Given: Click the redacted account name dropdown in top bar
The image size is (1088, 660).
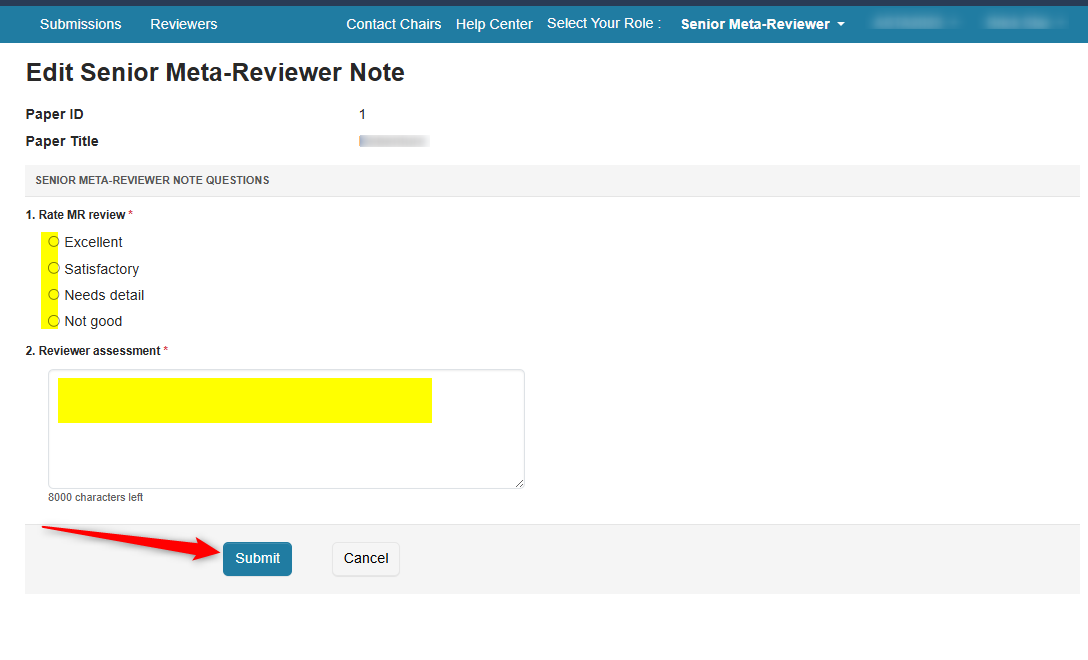Looking at the screenshot, I should point(913,24).
